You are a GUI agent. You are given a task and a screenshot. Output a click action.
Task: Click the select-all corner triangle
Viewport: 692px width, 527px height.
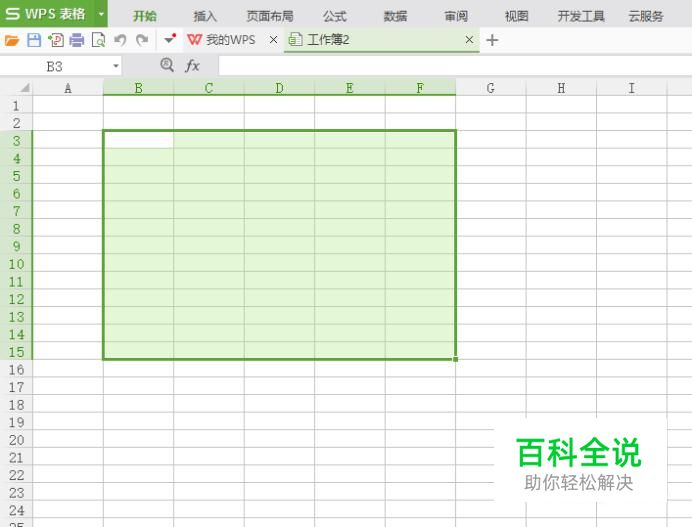[x=25, y=88]
